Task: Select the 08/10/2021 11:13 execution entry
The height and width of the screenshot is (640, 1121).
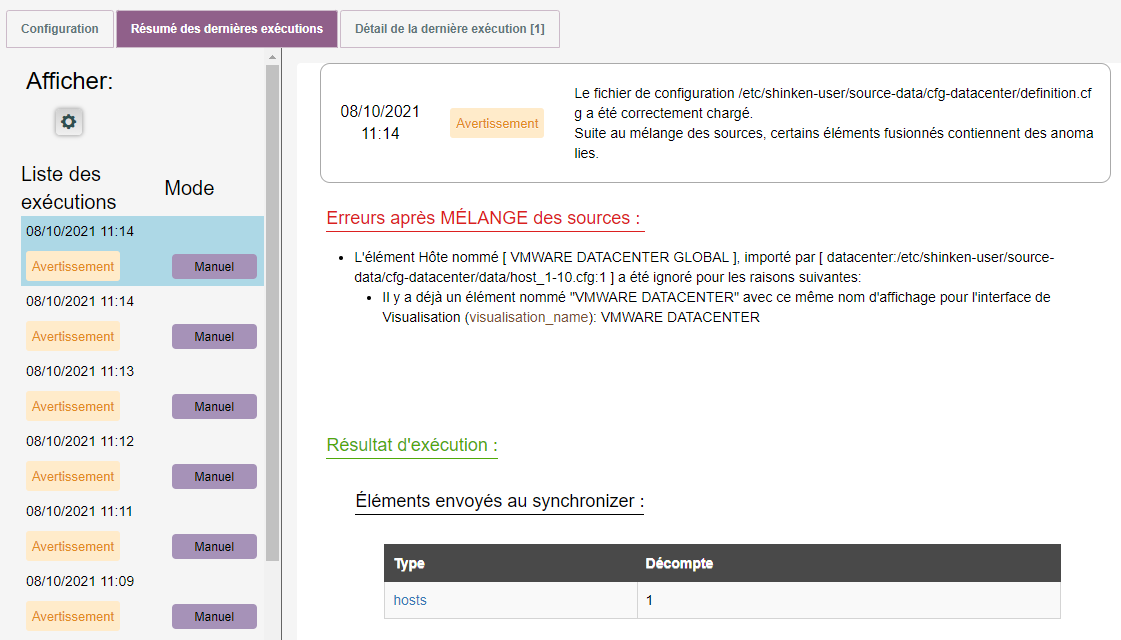Action: 80,371
